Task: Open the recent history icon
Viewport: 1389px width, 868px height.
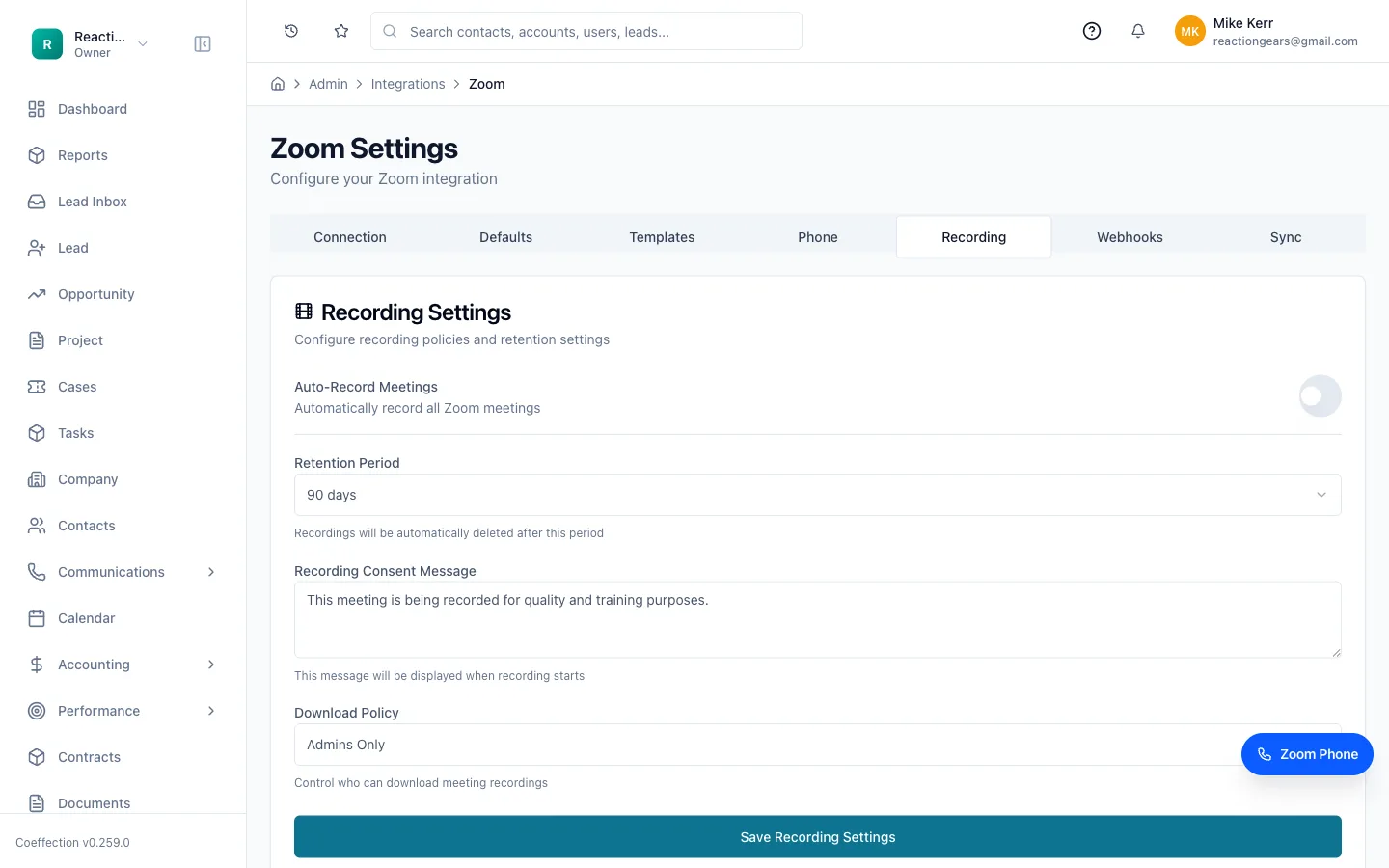Action: [291, 31]
